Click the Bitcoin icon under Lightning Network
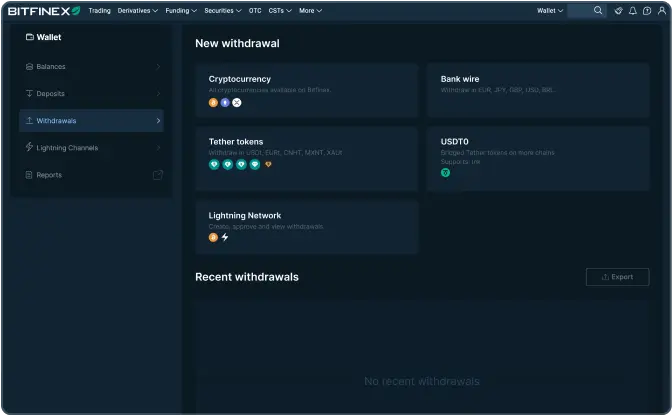Viewport: 672px width, 415px height. tap(213, 237)
